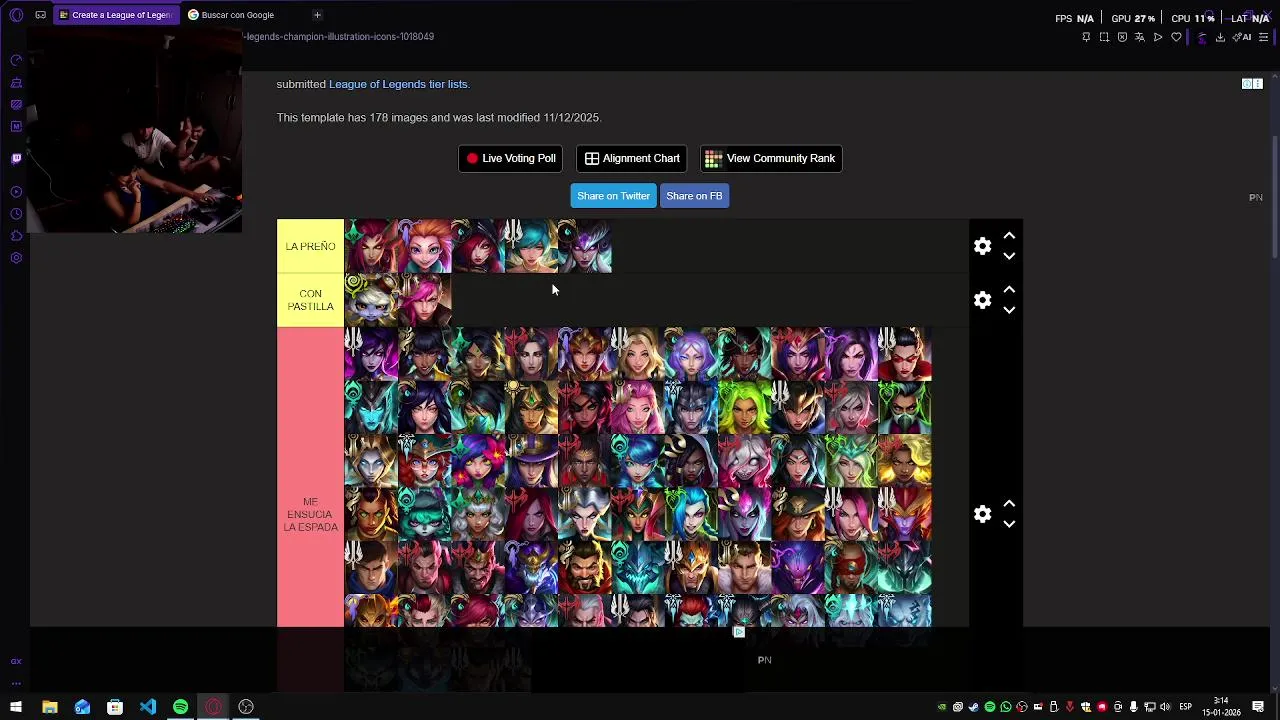Click Share on FB button
The image size is (1280, 720).
[694, 196]
